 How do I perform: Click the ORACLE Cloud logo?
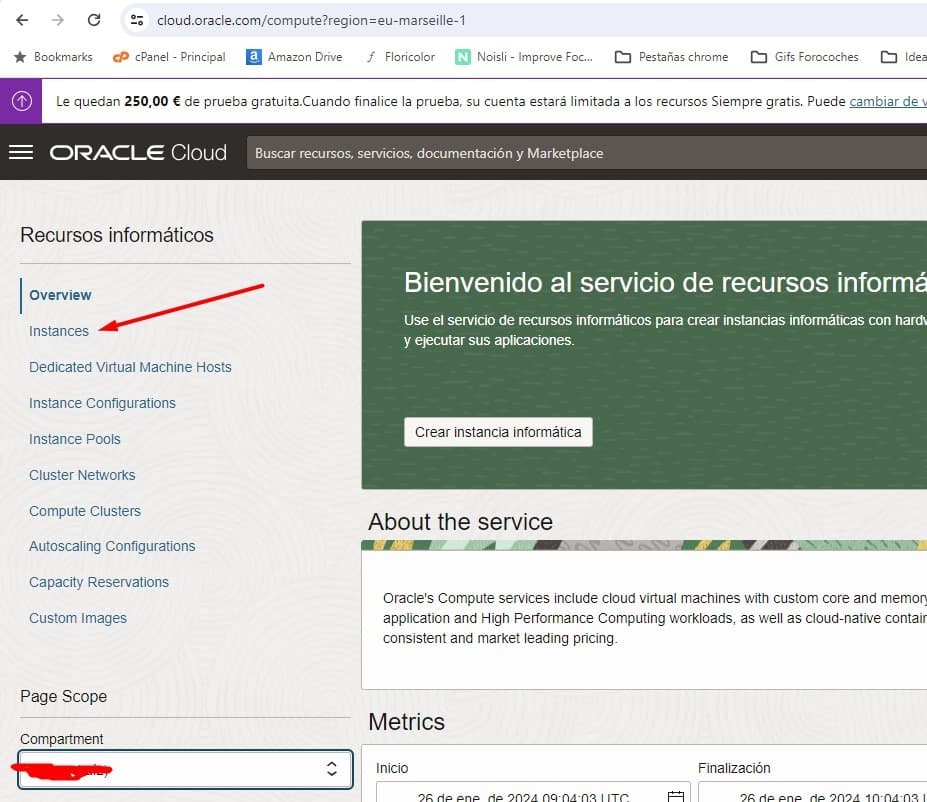click(x=138, y=152)
